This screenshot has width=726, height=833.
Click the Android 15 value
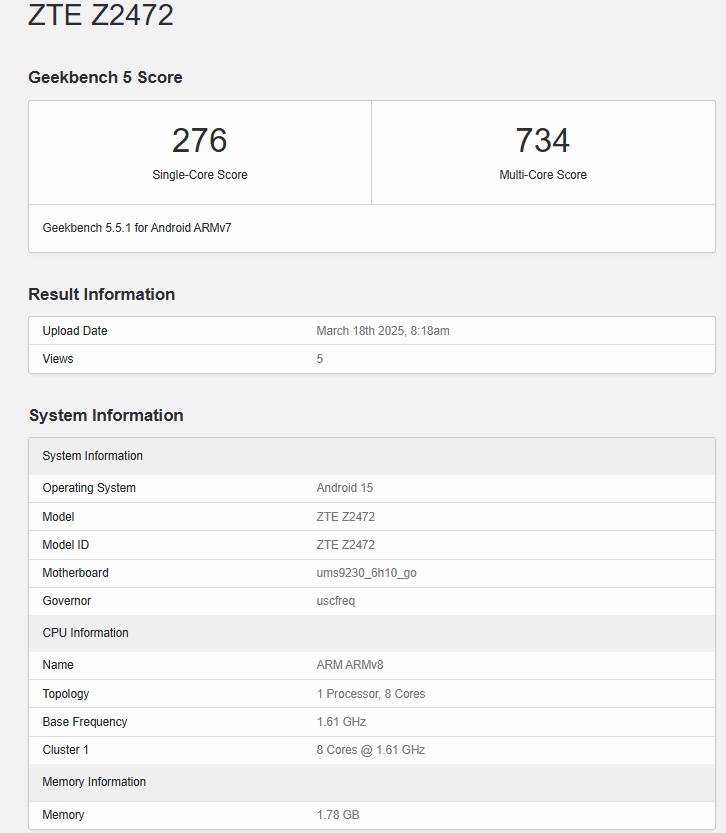coord(345,488)
